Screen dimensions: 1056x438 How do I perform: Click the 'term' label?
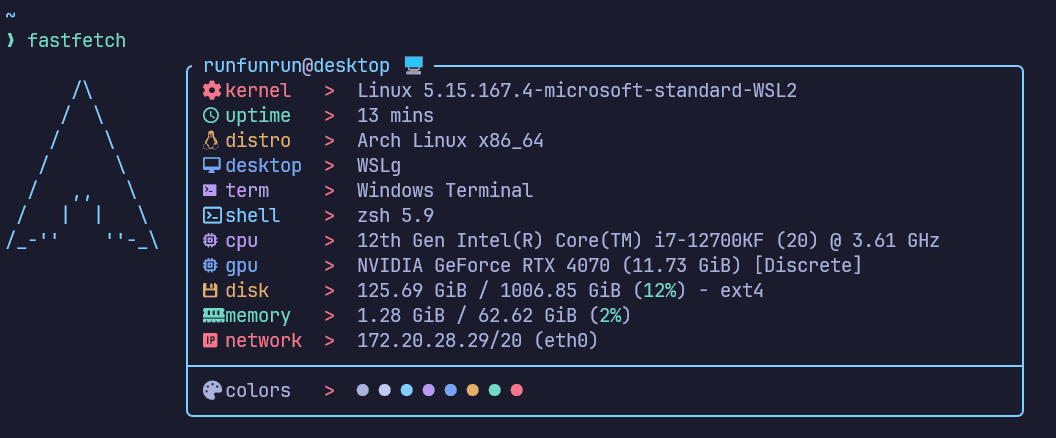[x=247, y=191]
